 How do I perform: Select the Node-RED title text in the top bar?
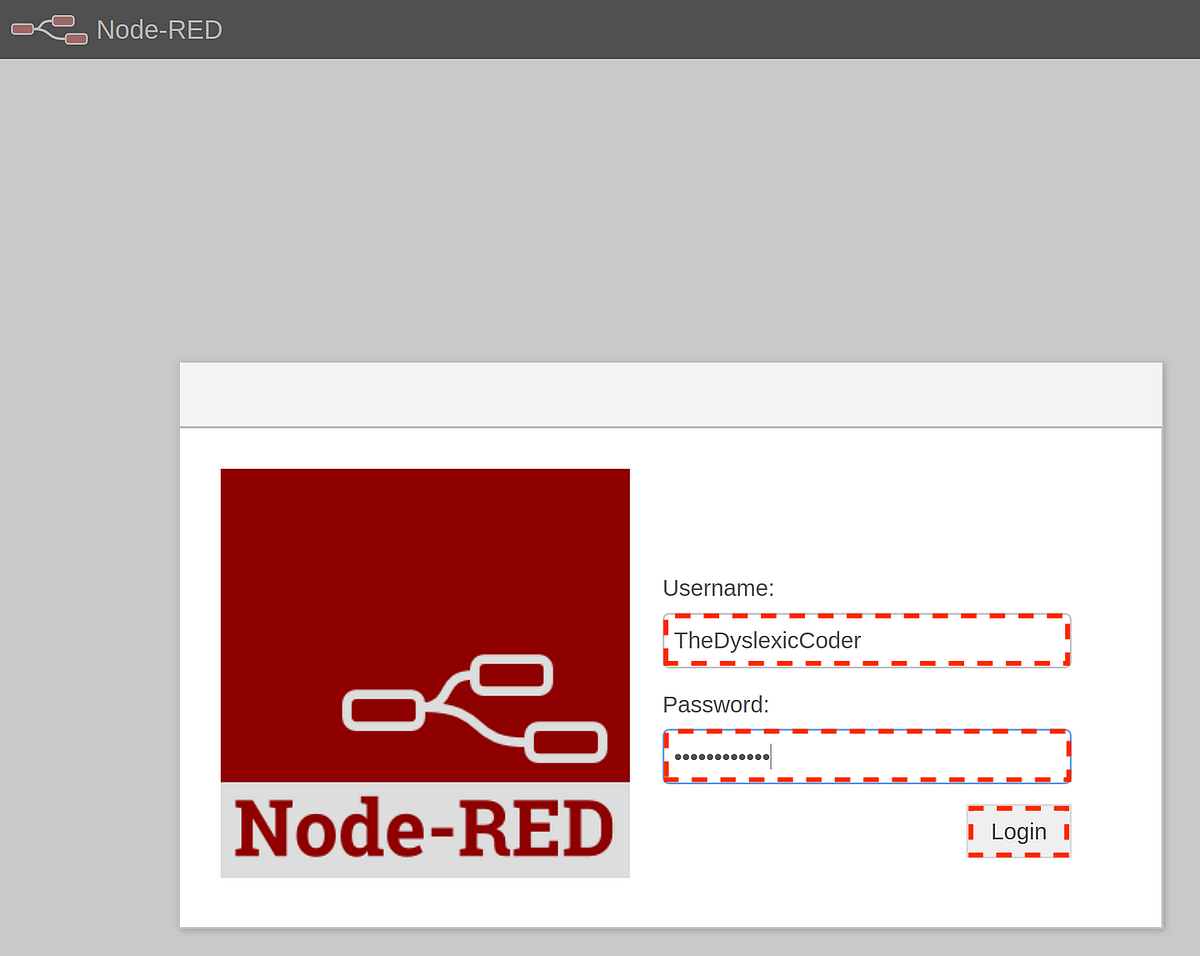coord(158,29)
